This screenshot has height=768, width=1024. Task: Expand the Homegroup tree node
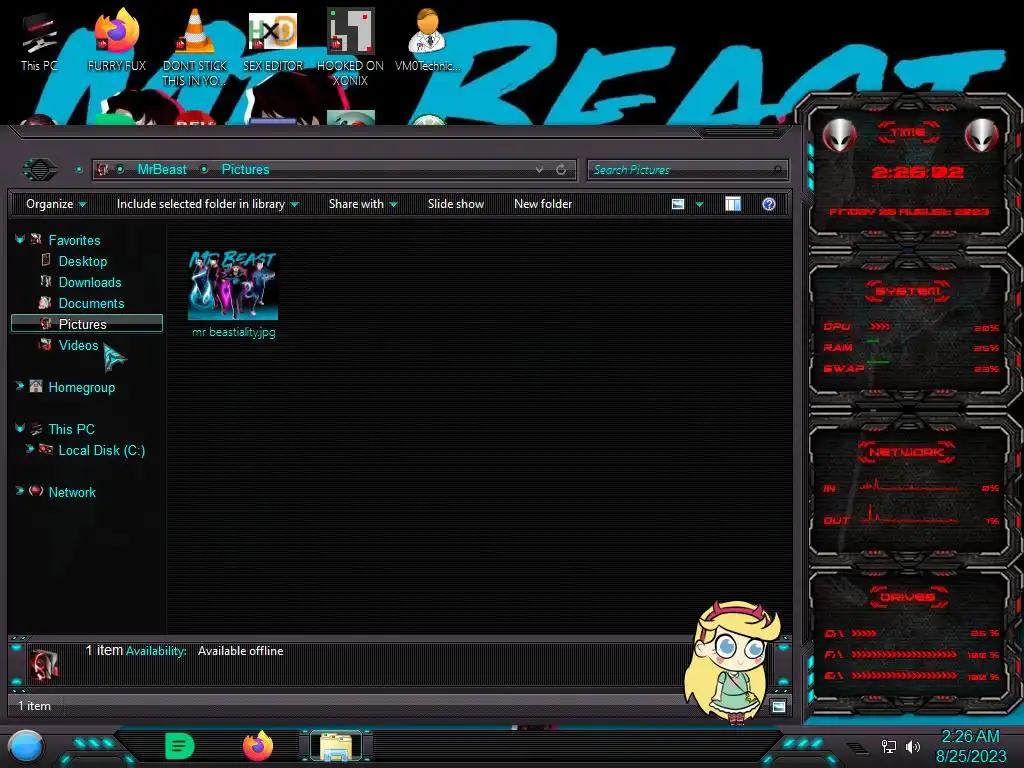[20, 387]
